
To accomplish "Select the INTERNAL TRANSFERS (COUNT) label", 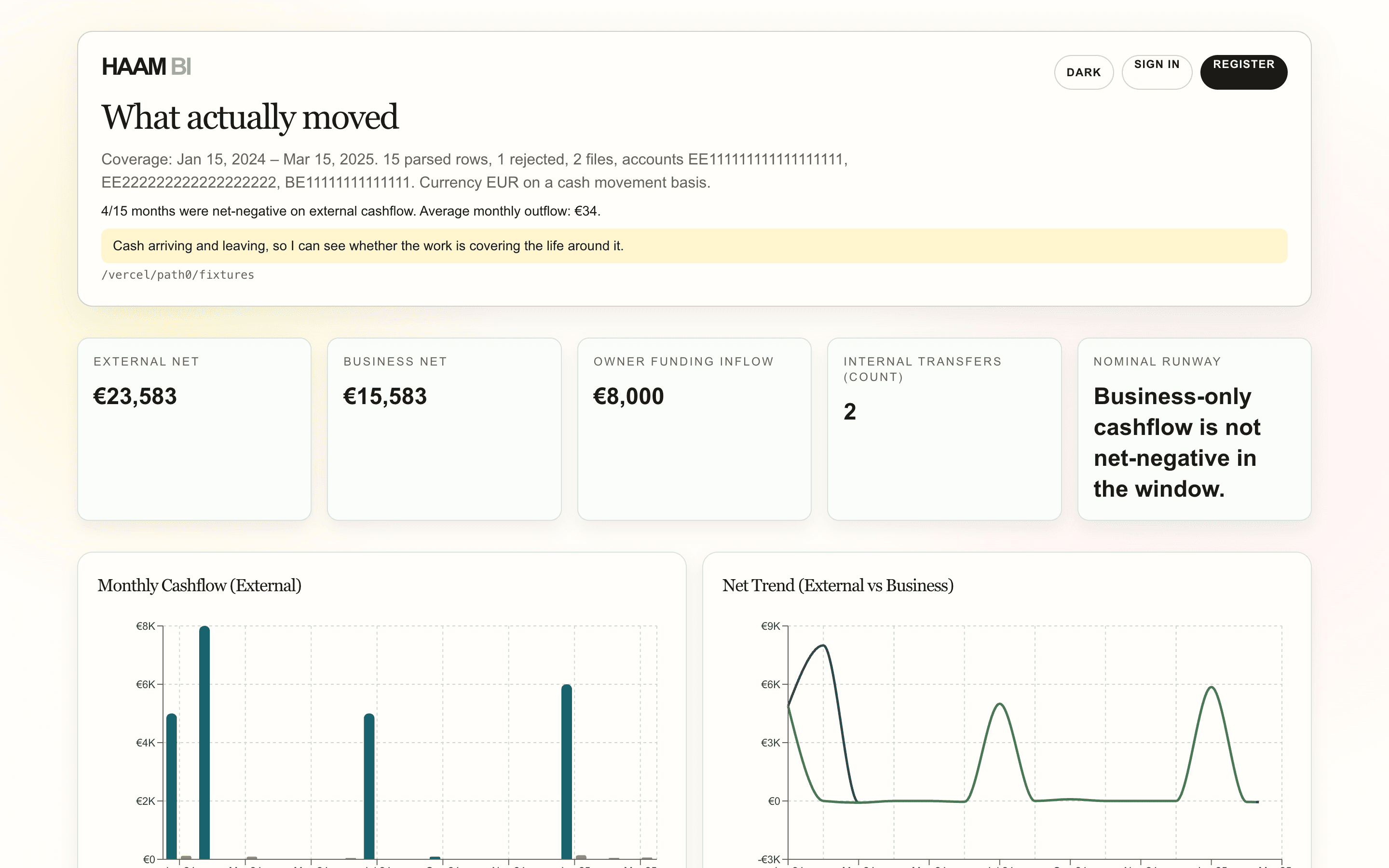I will coord(922,369).
